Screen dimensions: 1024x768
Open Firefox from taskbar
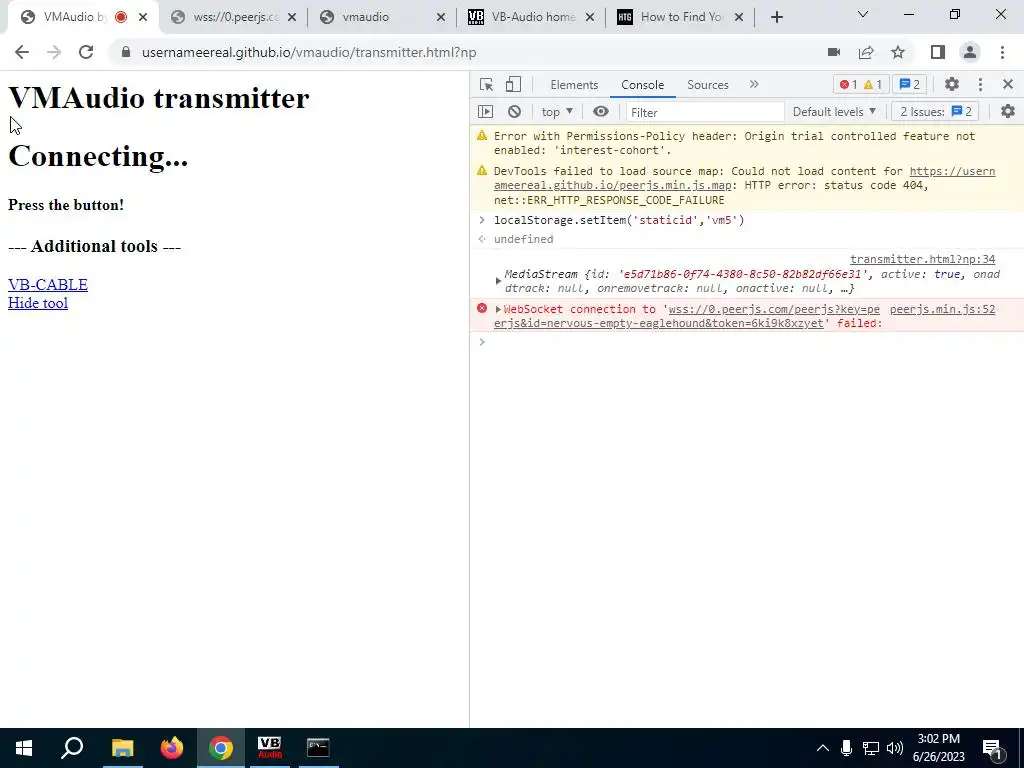click(172, 748)
